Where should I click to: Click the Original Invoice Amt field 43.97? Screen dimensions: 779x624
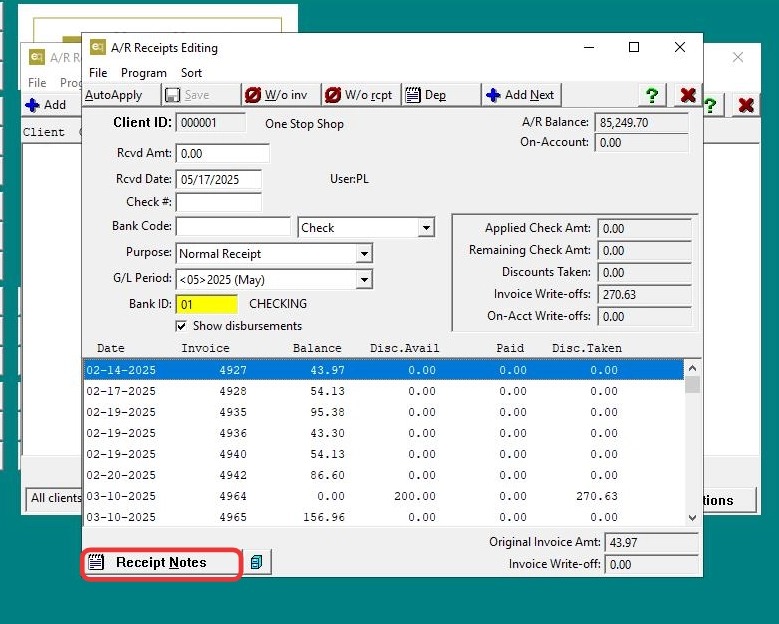[651, 543]
